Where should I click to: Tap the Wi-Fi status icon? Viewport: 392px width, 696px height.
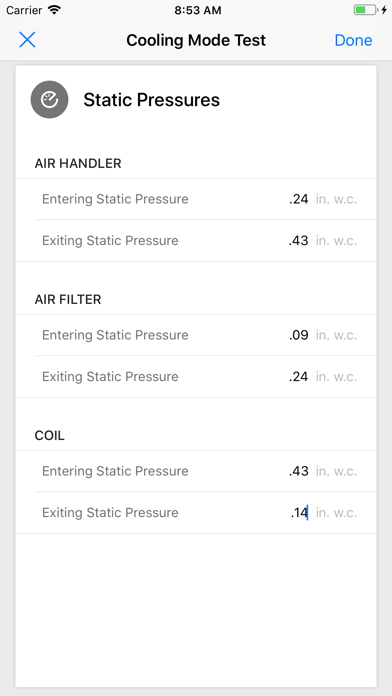click(55, 10)
